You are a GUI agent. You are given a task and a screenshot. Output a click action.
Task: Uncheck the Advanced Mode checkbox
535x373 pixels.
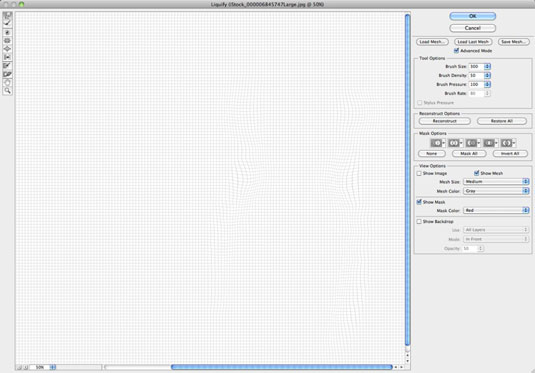456,51
